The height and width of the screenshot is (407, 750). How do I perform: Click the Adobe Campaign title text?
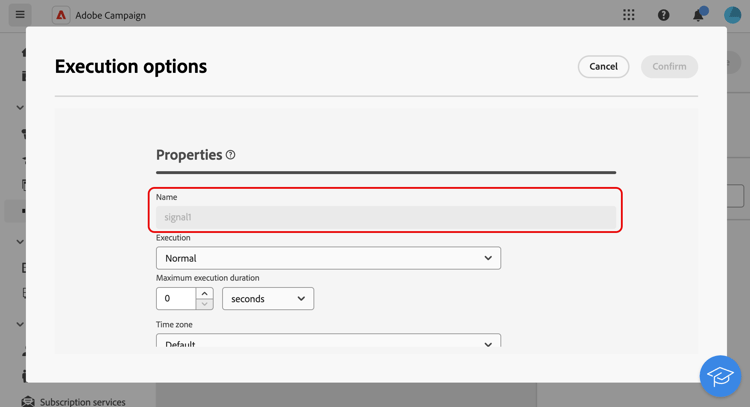coord(111,16)
